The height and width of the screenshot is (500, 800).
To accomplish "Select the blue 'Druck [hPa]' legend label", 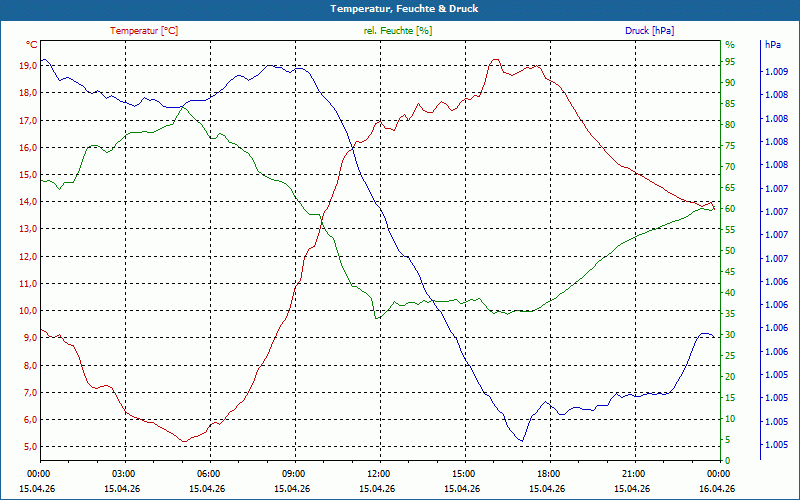I will pos(649,31).
